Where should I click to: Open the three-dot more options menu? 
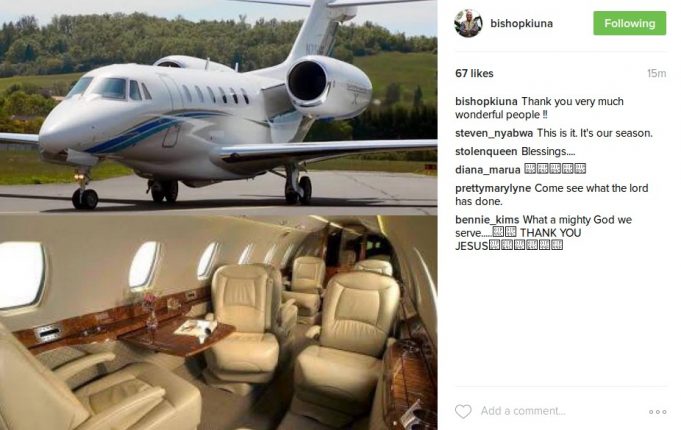coord(658,412)
